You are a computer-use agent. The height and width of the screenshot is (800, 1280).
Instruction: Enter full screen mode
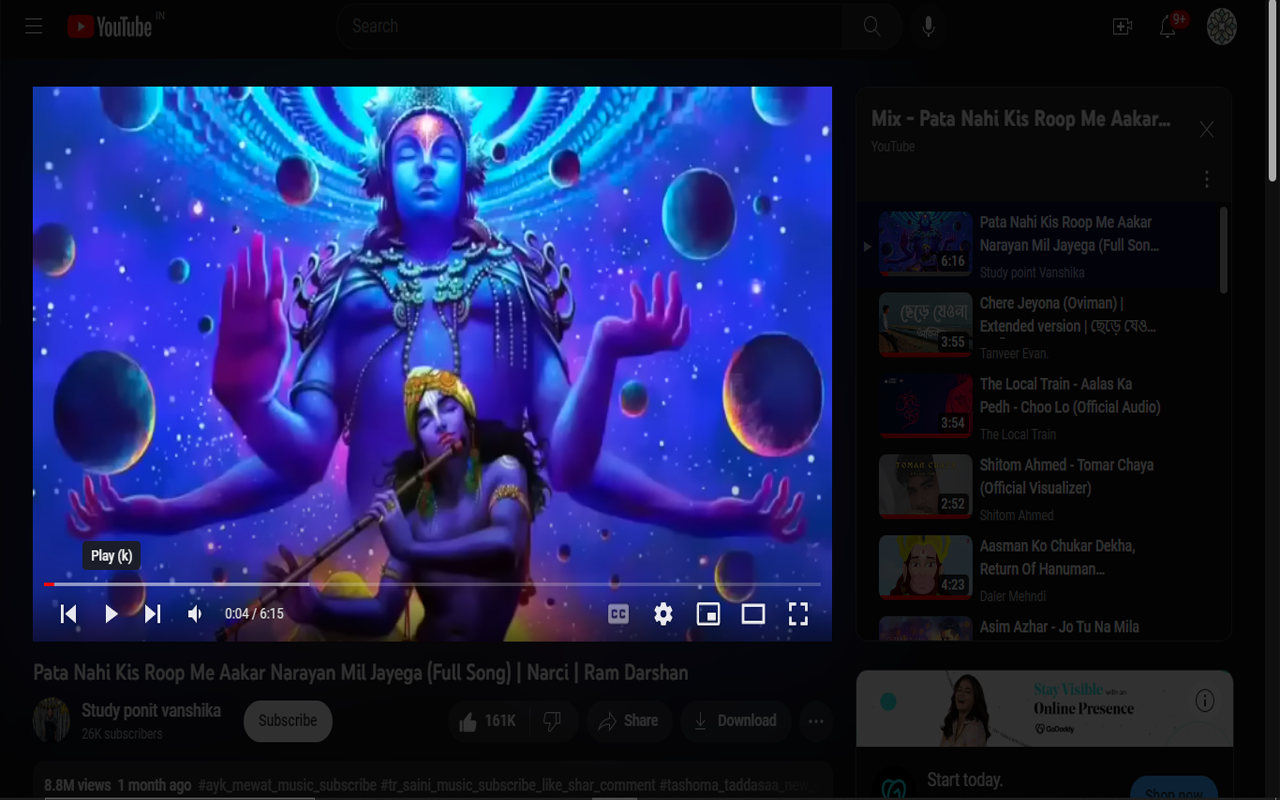798,614
